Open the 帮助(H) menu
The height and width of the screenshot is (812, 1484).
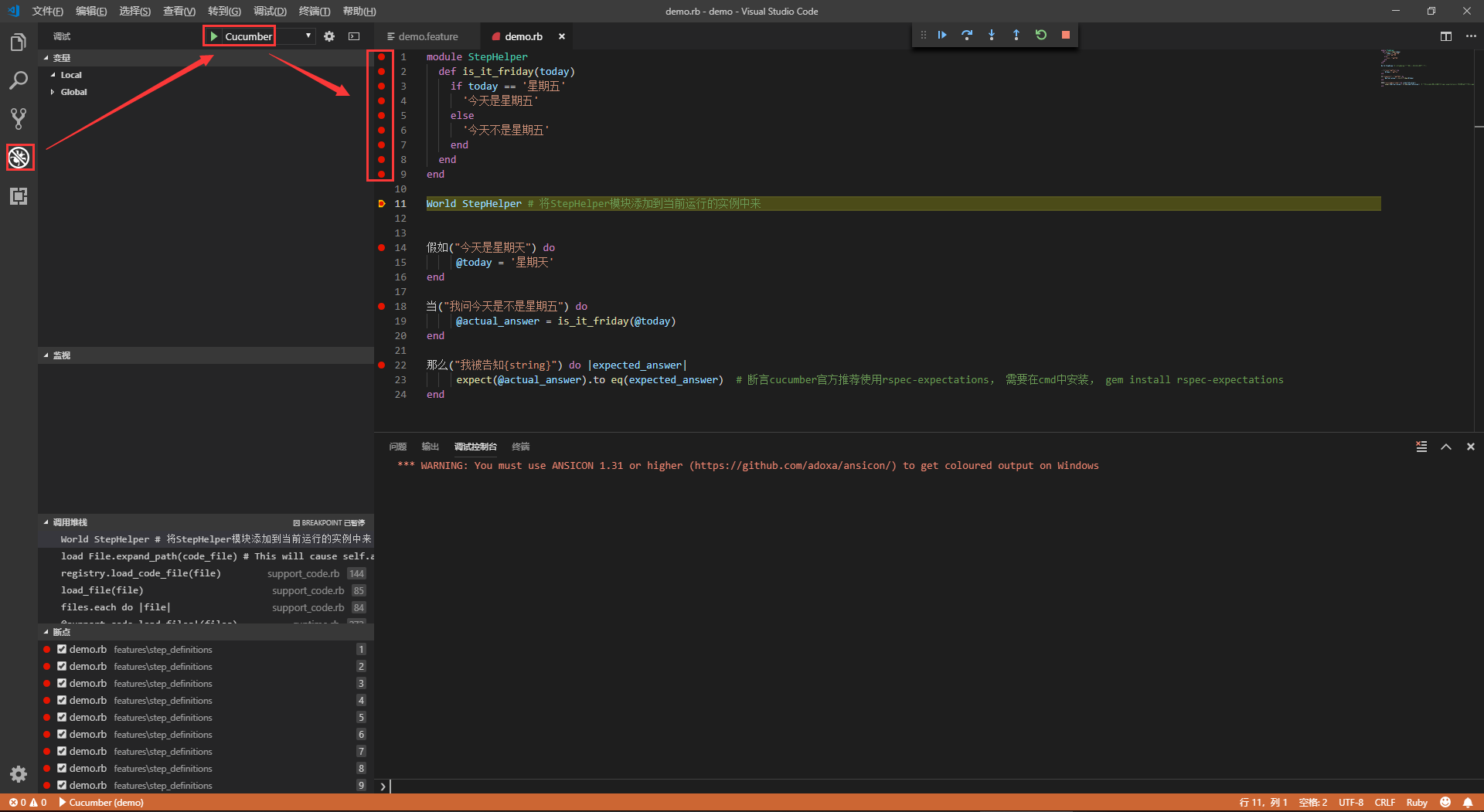click(359, 11)
